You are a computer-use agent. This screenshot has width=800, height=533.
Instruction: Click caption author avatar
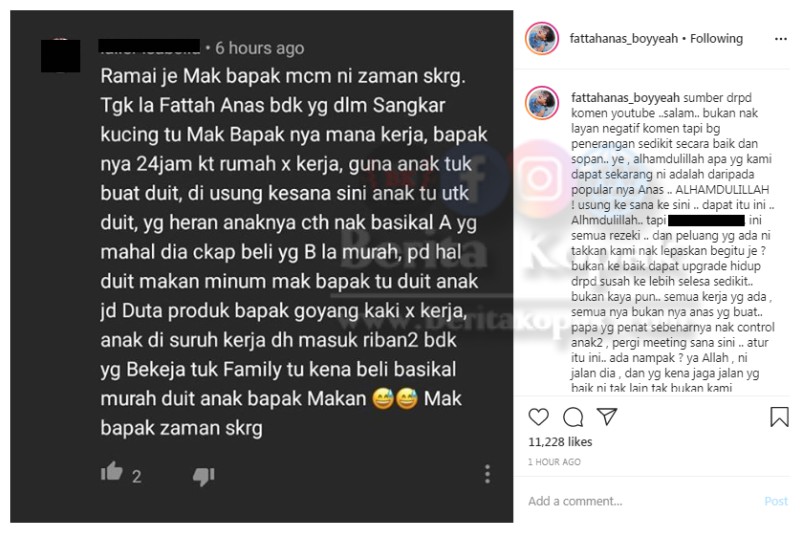coord(542,103)
